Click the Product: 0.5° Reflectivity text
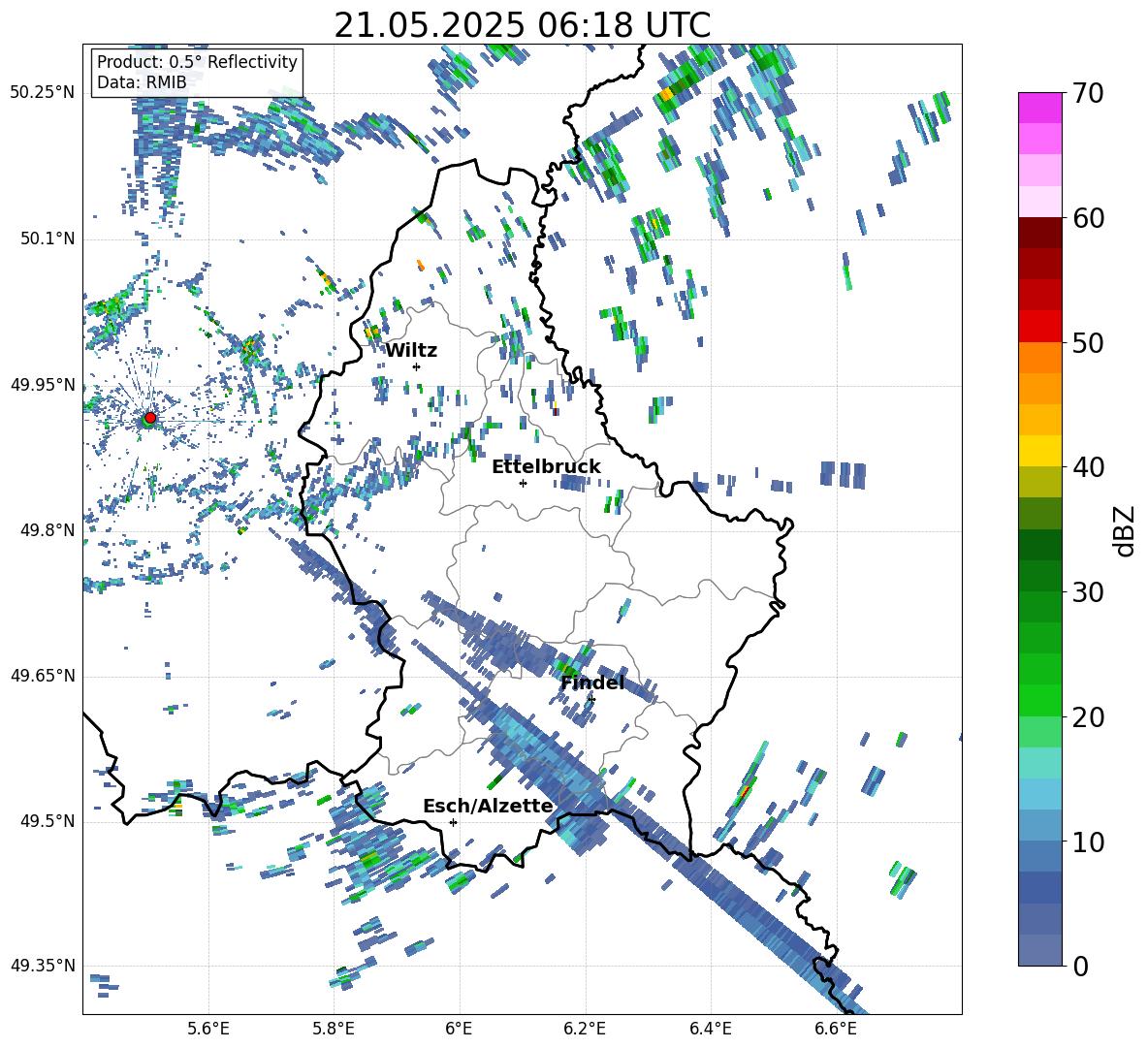 197,61
